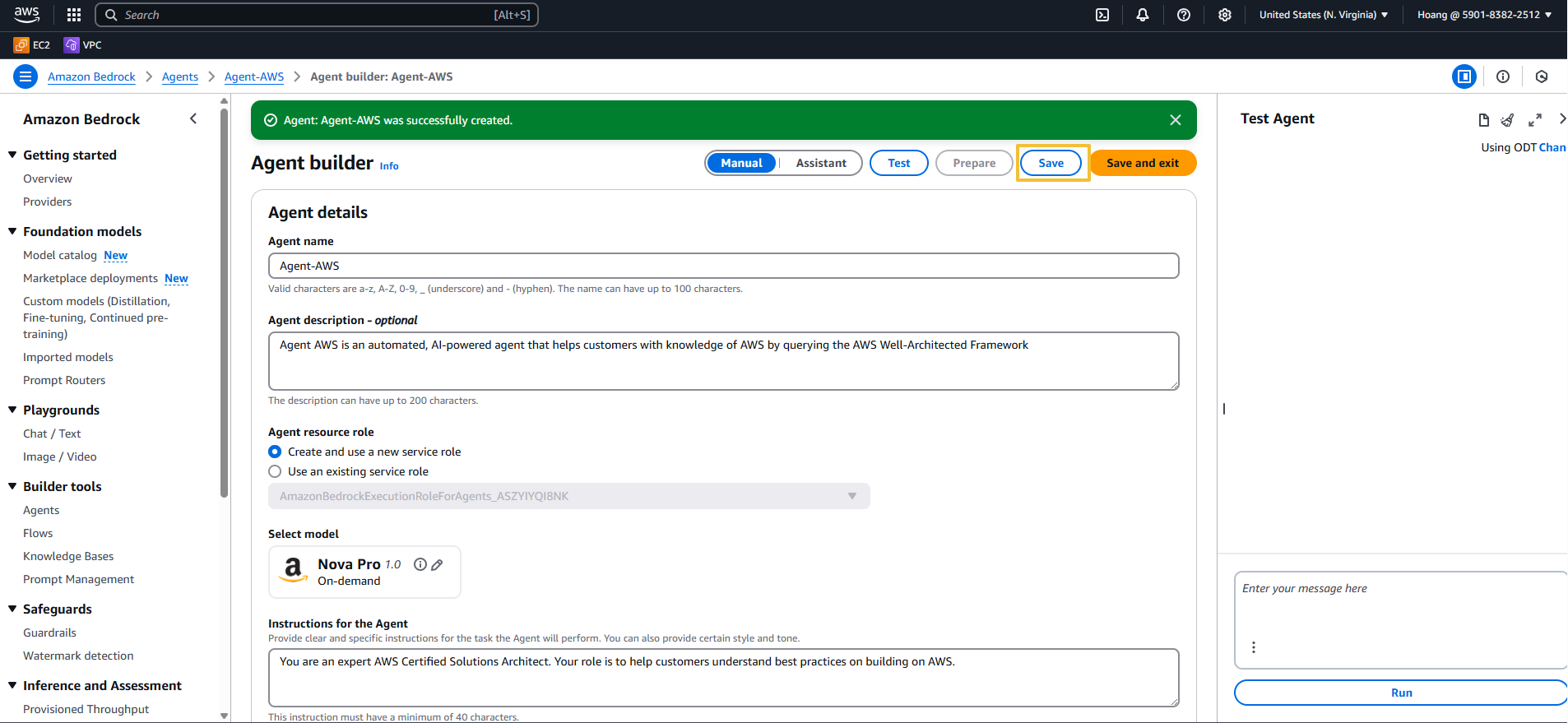Viewport: 1568px width, 723px height.
Task: Open Providers in the sidebar
Action: click(x=48, y=202)
